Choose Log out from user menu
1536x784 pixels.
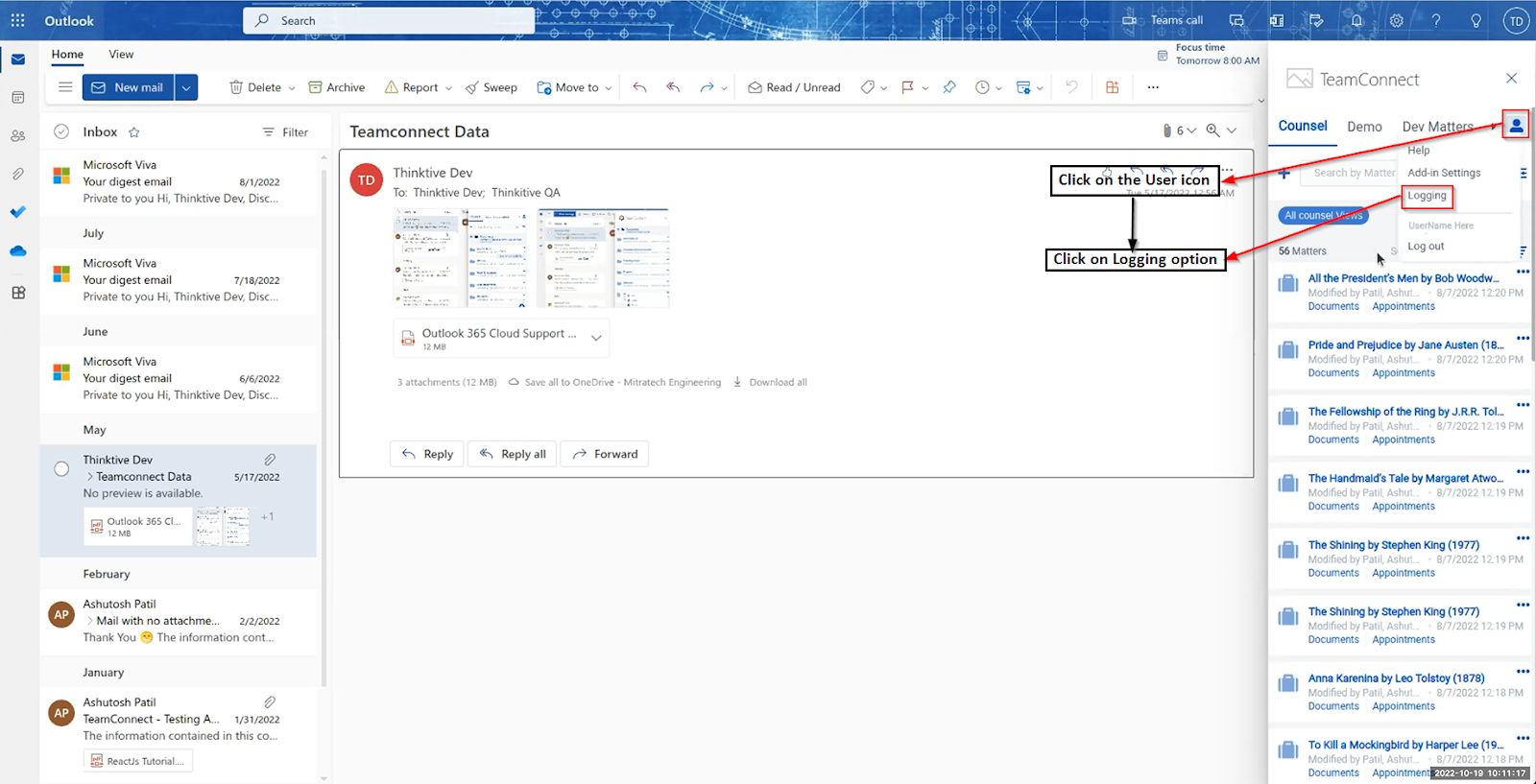[1426, 247]
